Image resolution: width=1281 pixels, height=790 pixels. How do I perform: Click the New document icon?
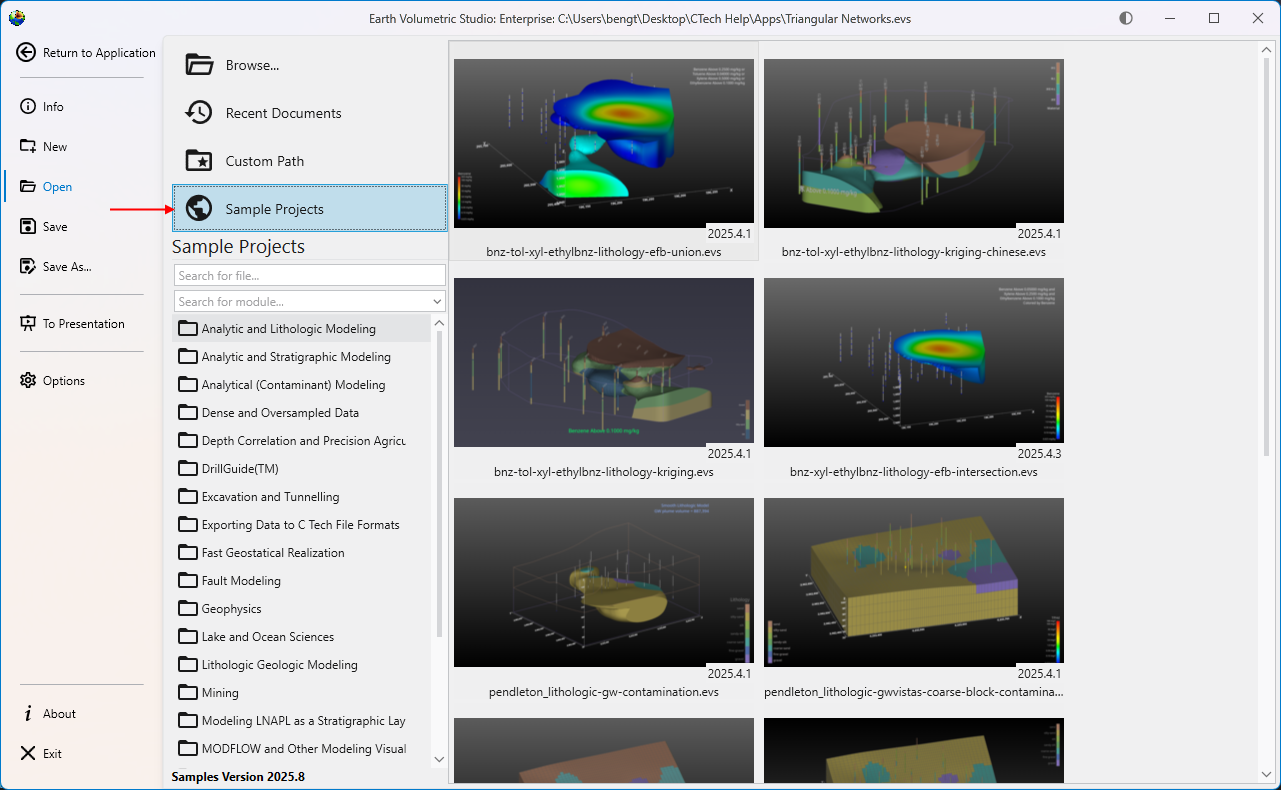pos(28,147)
